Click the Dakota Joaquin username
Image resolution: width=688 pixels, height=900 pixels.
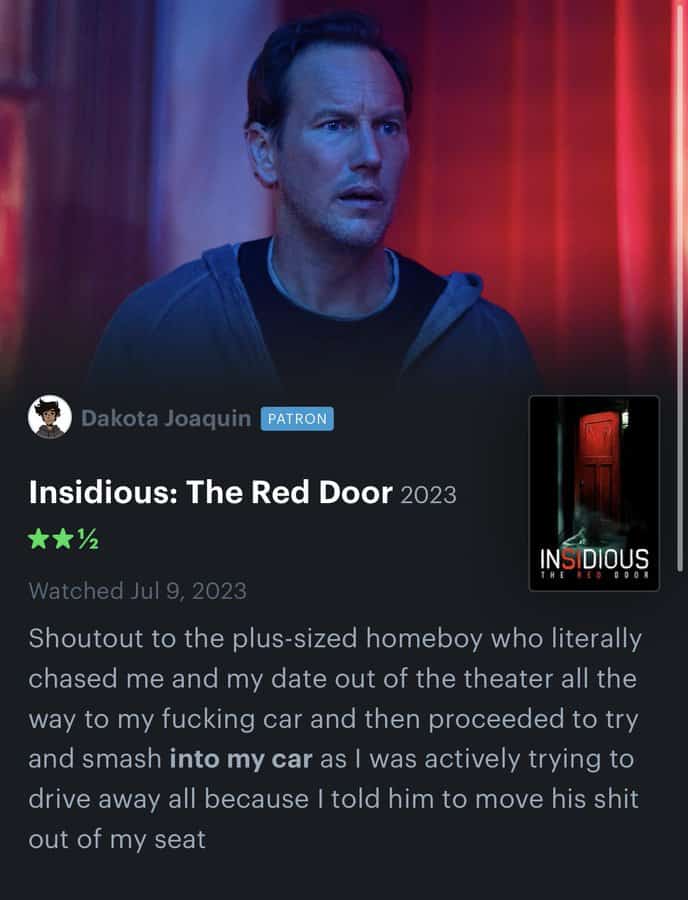coord(166,418)
